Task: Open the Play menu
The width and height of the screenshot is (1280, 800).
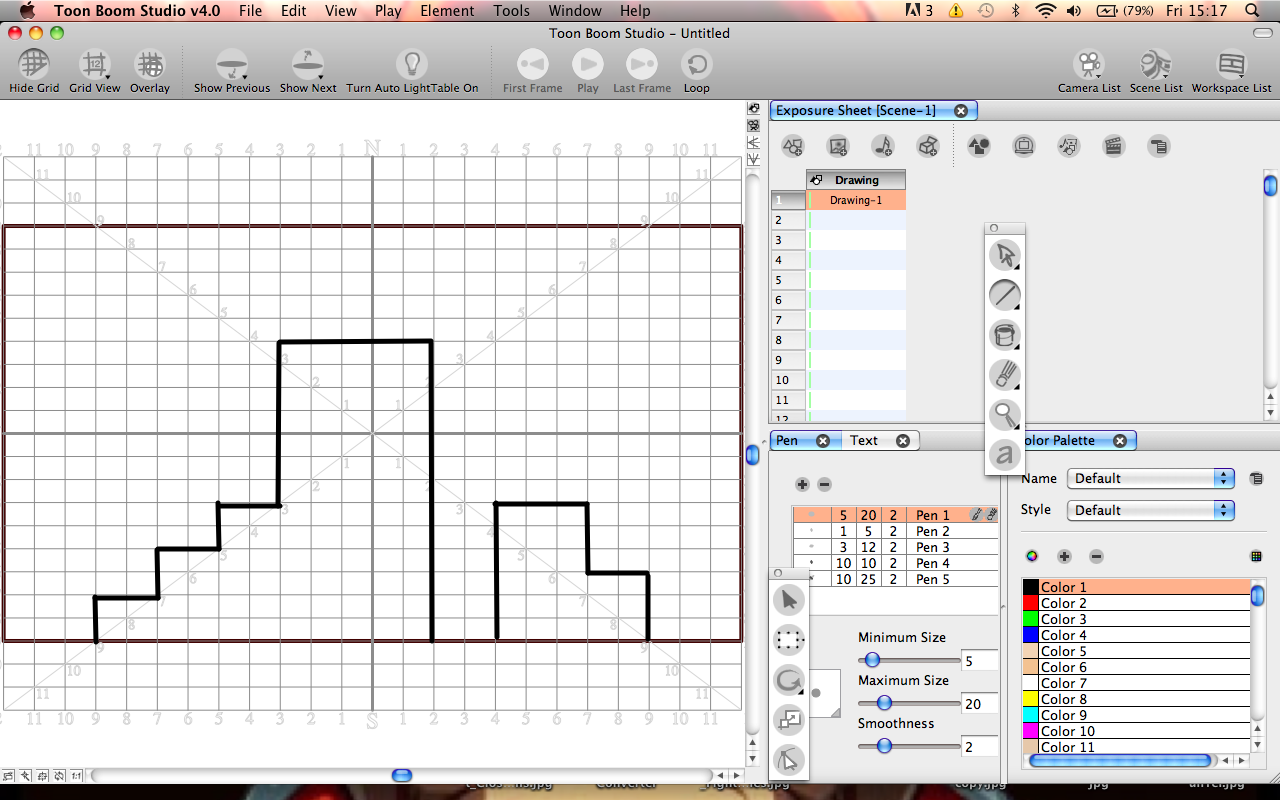Action: (x=388, y=11)
